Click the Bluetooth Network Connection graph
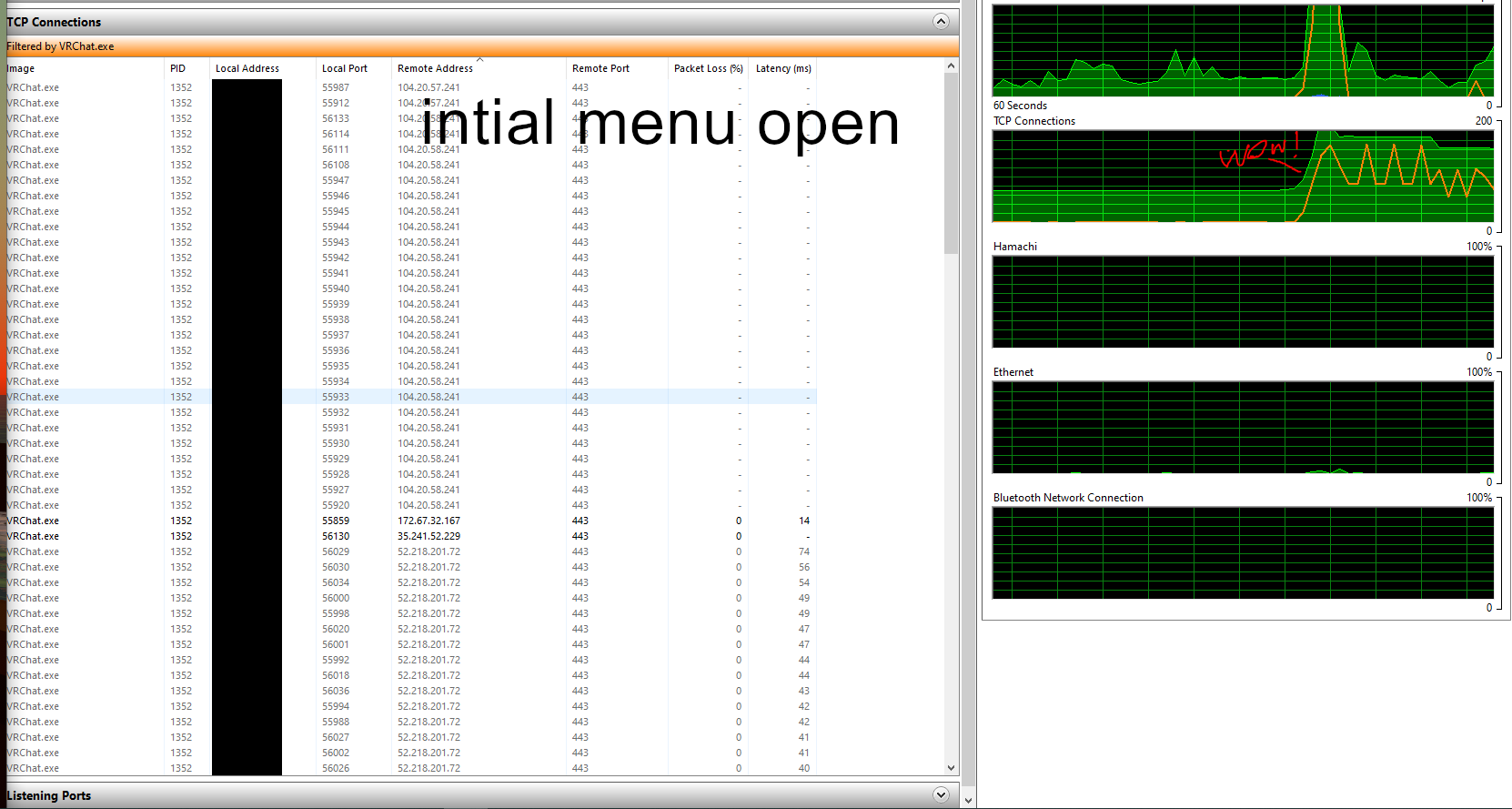1512x809 pixels. click(1243, 552)
